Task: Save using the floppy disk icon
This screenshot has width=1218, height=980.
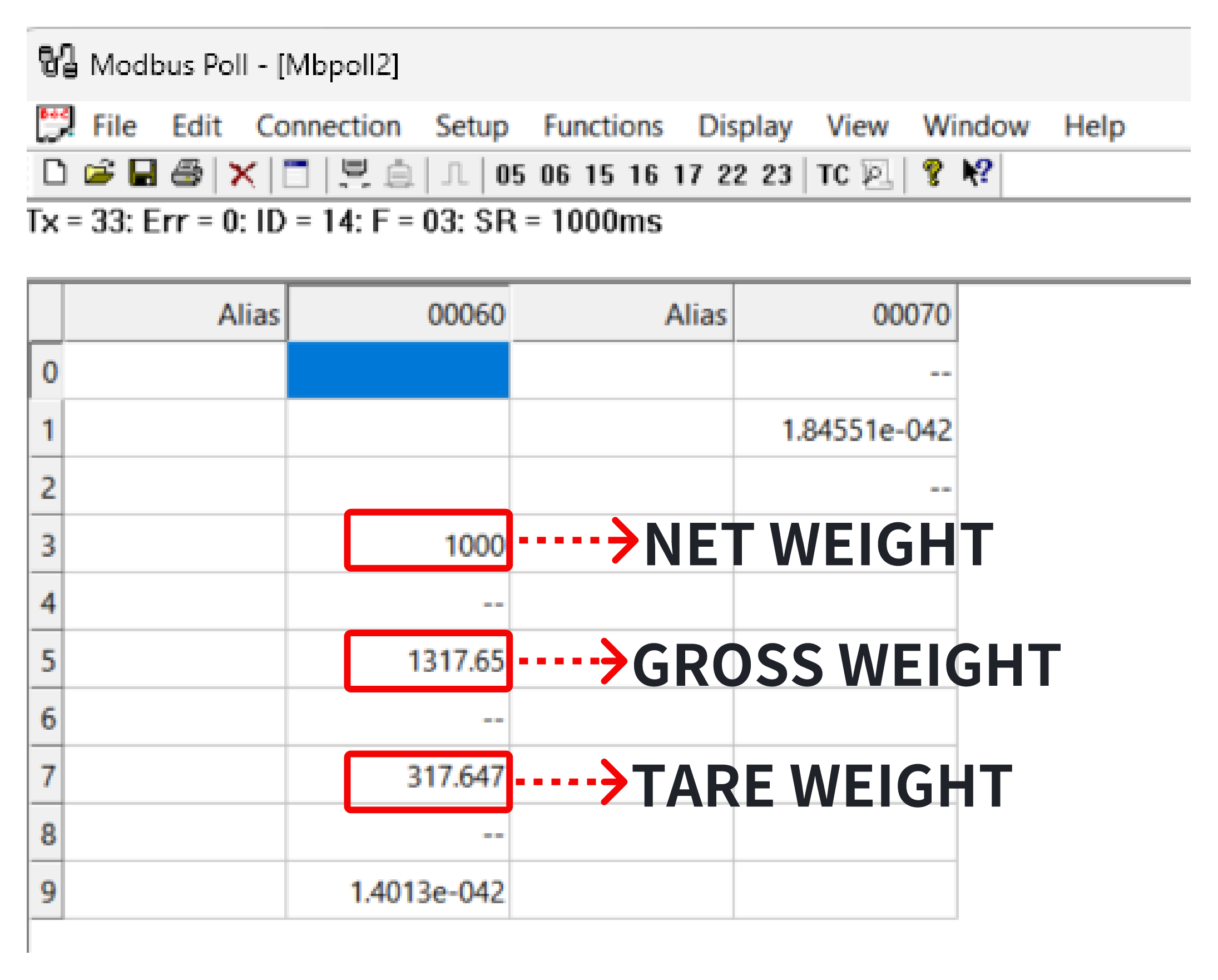Action: click(143, 173)
